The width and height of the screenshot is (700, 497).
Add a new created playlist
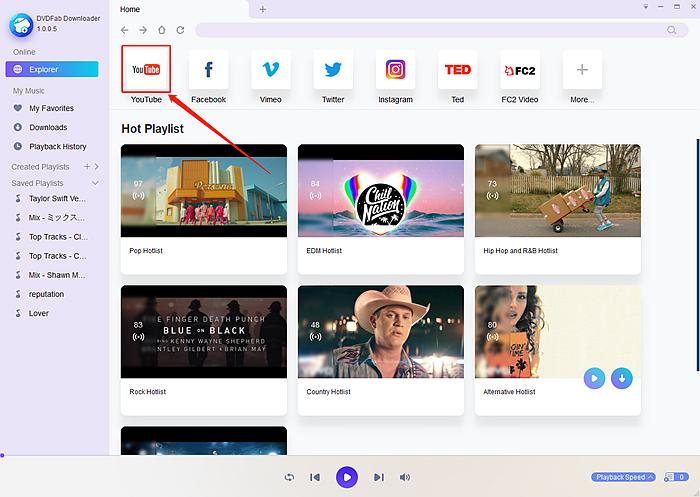87,167
